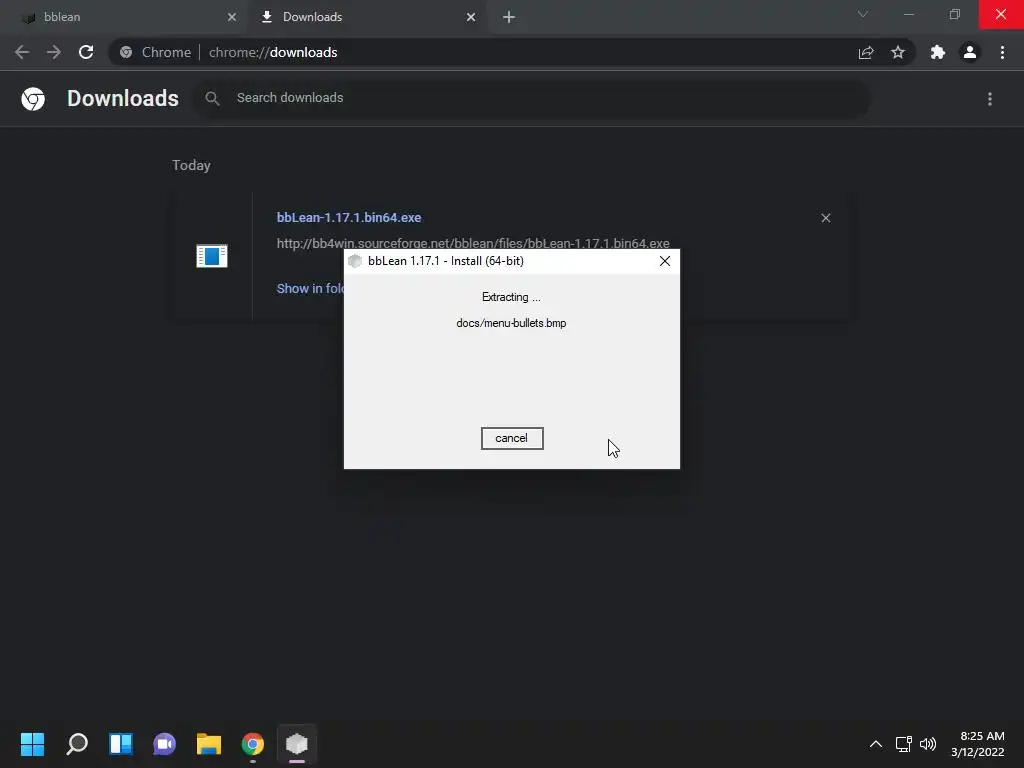1024x768 pixels.
Task: Go back in Chrome
Action: click(22, 52)
